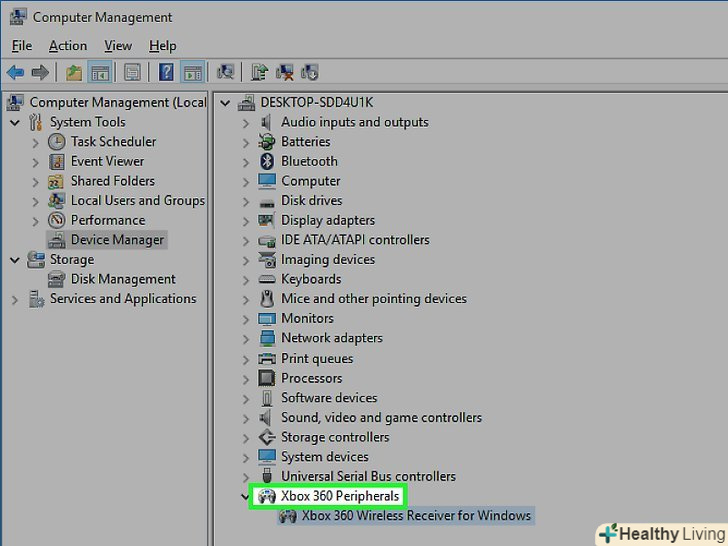
Task: Expand Sound, video and game controllers
Action: point(246,418)
